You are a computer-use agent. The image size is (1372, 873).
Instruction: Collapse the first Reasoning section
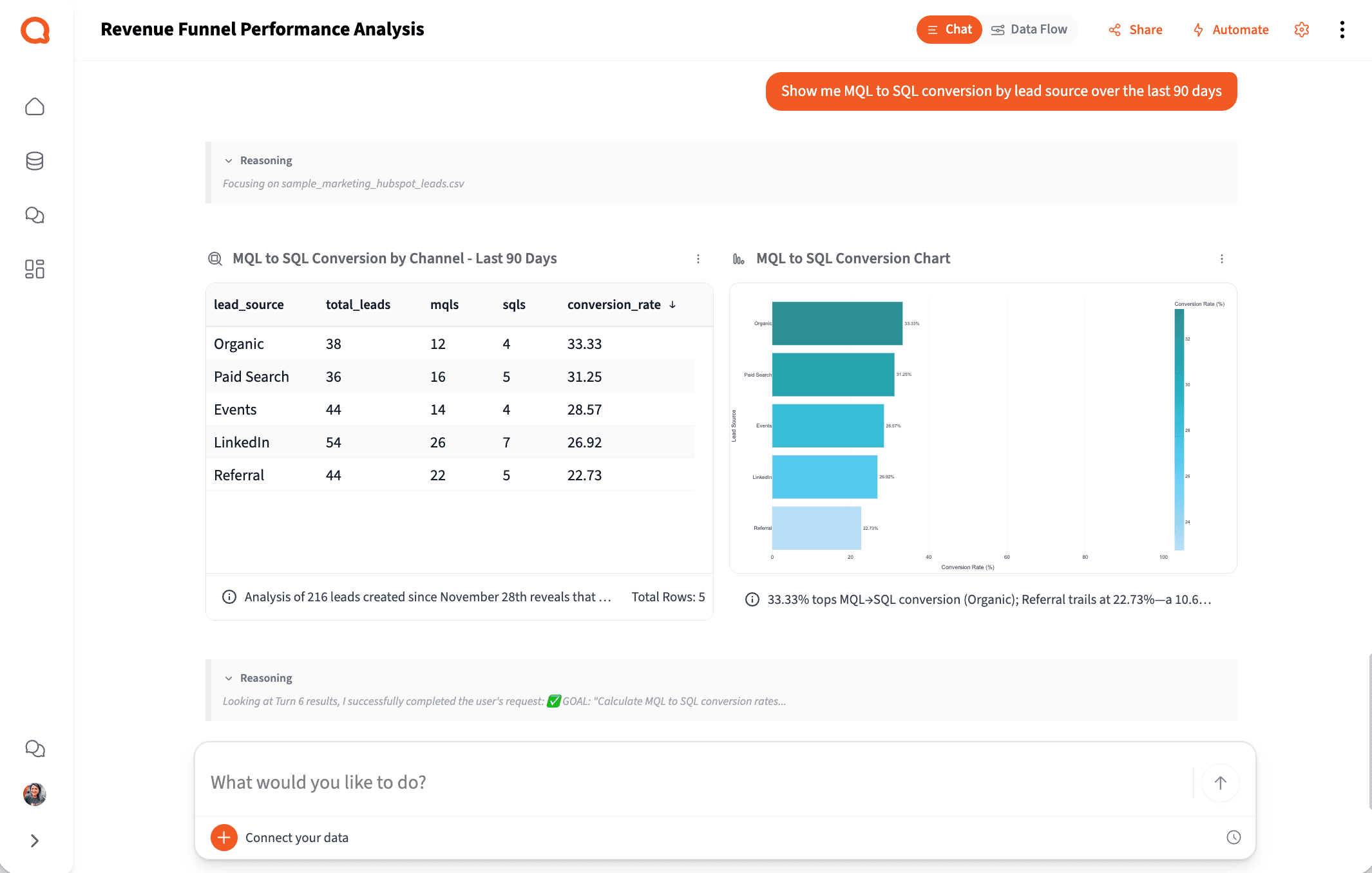click(229, 160)
